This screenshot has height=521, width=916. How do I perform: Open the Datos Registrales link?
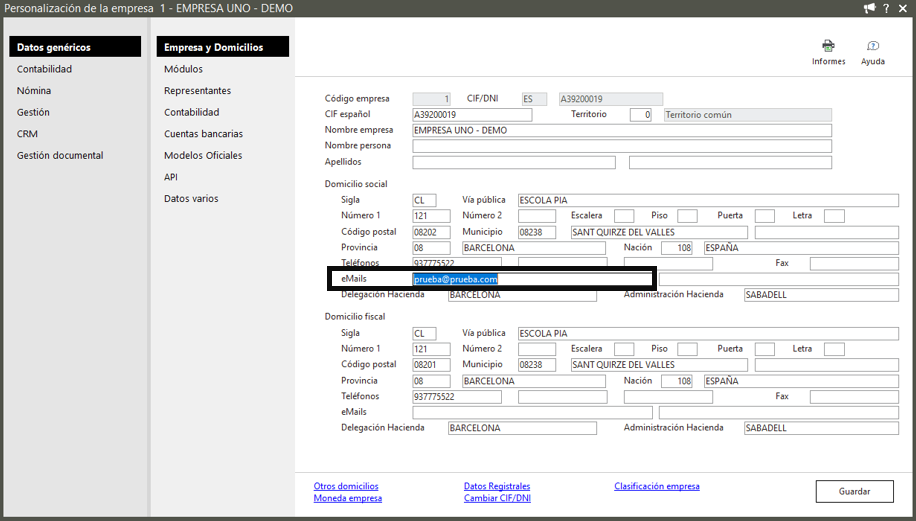[x=497, y=486]
